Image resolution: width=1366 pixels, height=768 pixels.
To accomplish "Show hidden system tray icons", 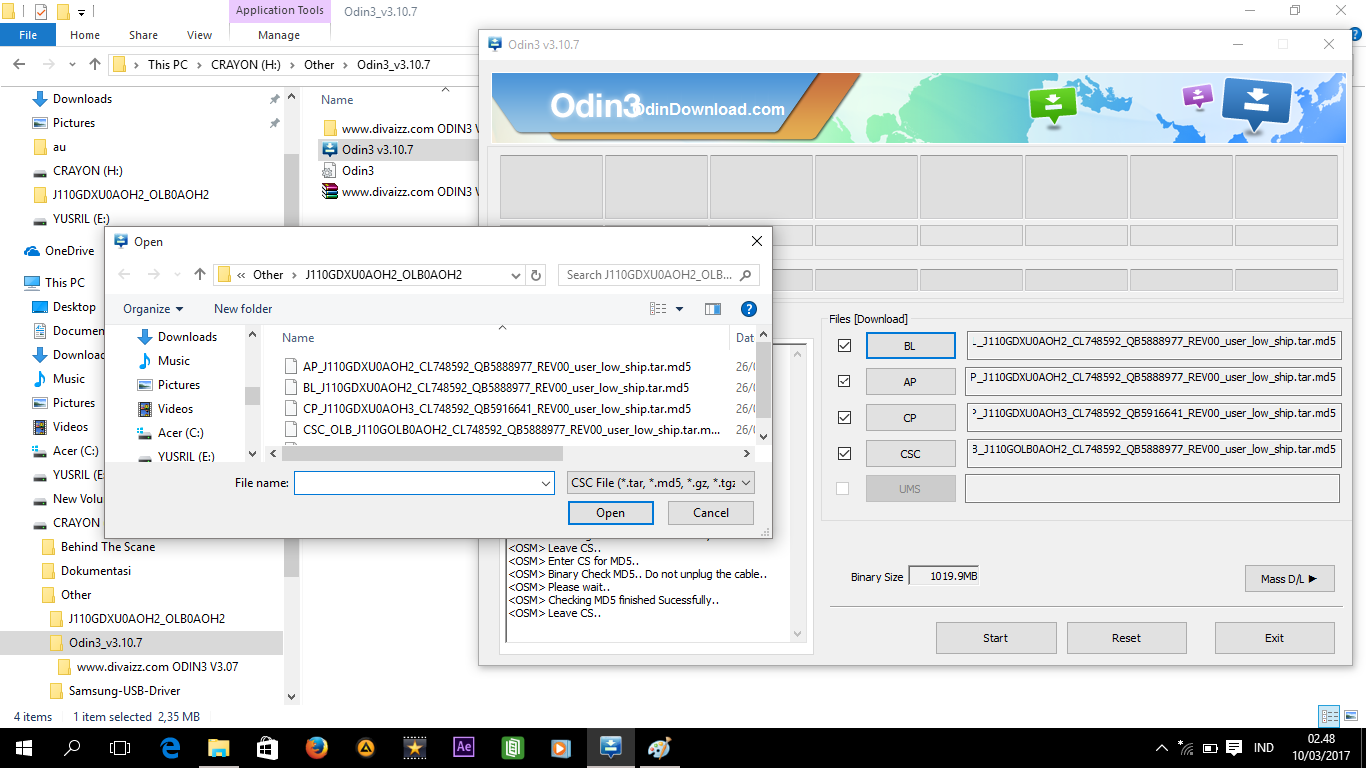I will pyautogui.click(x=1162, y=748).
